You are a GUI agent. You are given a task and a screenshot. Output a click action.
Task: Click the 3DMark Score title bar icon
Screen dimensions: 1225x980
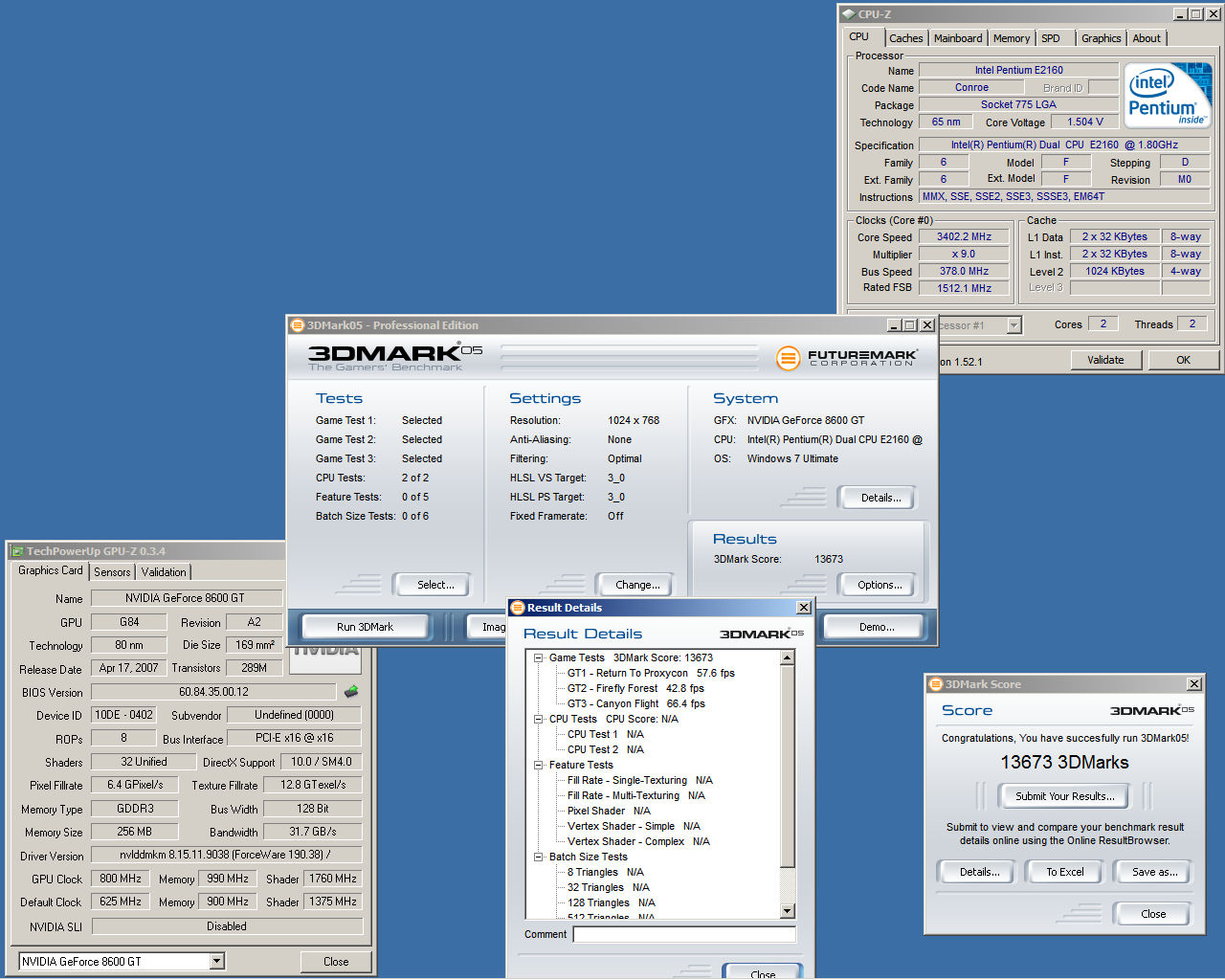pyautogui.click(x=936, y=684)
